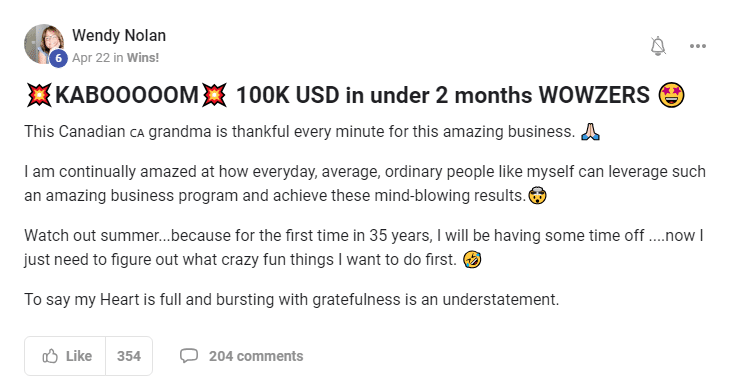Click Wendy Nolan's profile avatar
This screenshot has width=749, height=389.
point(44,44)
